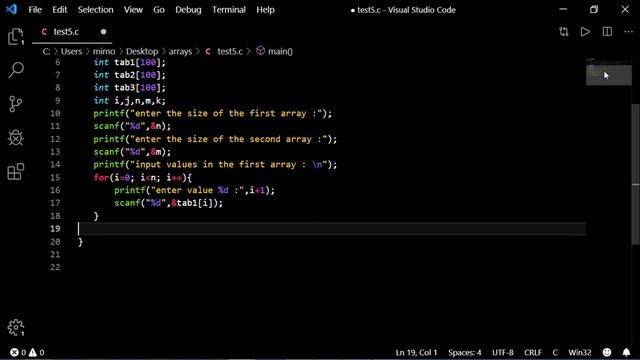Click the unsaved dot on test5.c tab
Screen dimensions: 640x360
tap(103, 31)
